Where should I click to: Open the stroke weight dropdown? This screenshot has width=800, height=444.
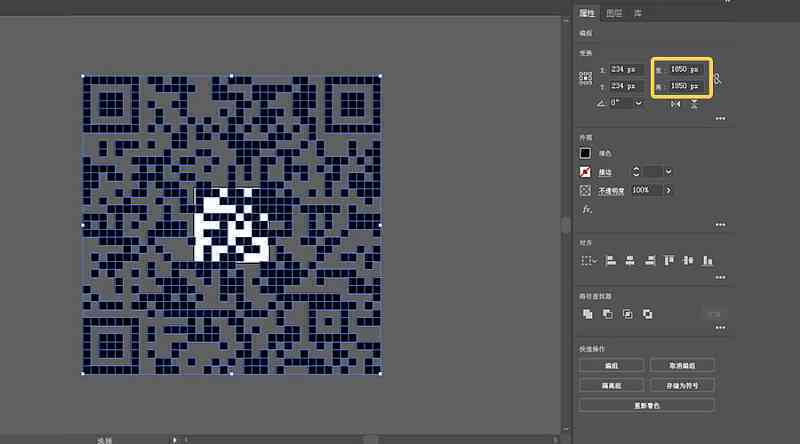(668, 172)
